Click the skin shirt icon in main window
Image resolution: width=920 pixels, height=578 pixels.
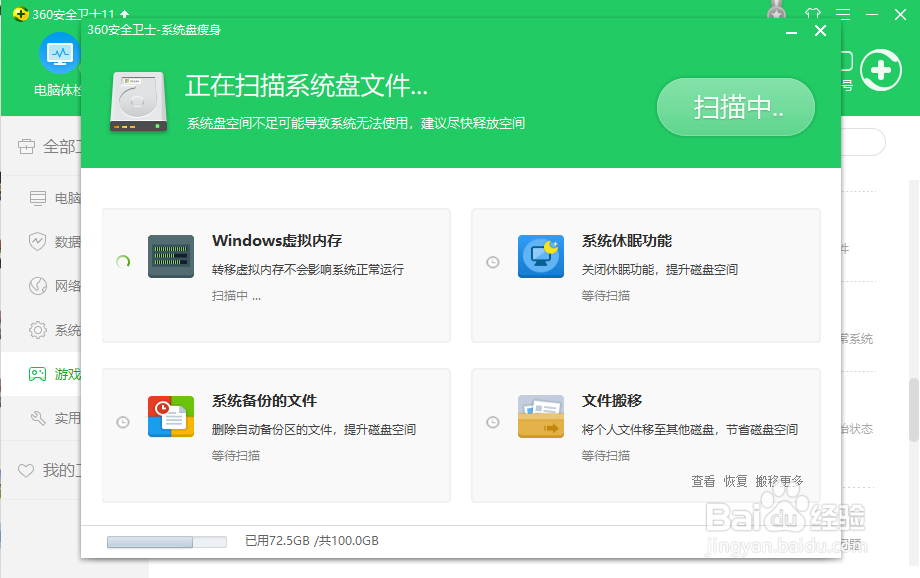[813, 13]
